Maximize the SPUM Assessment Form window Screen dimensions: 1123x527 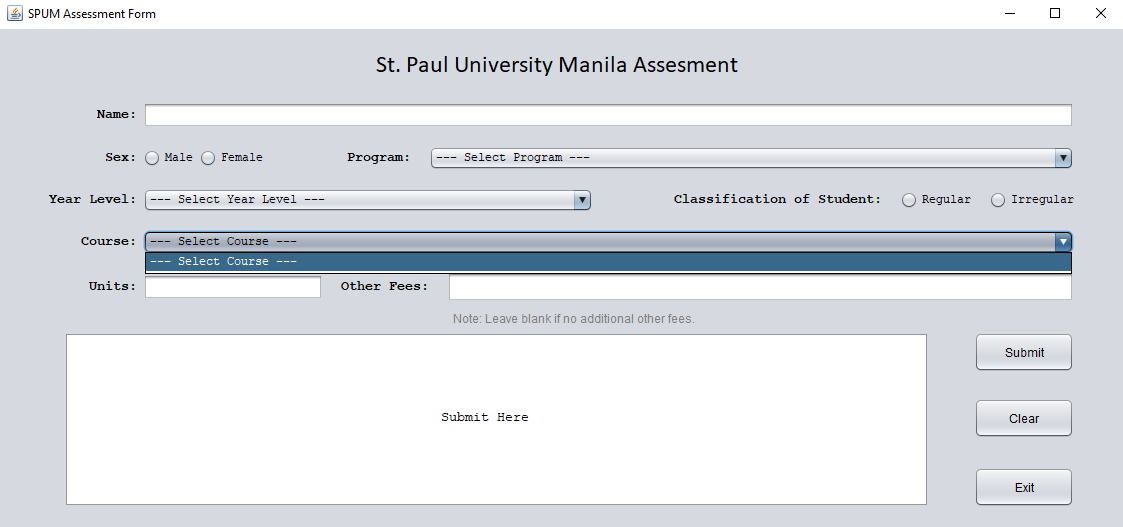(1055, 14)
